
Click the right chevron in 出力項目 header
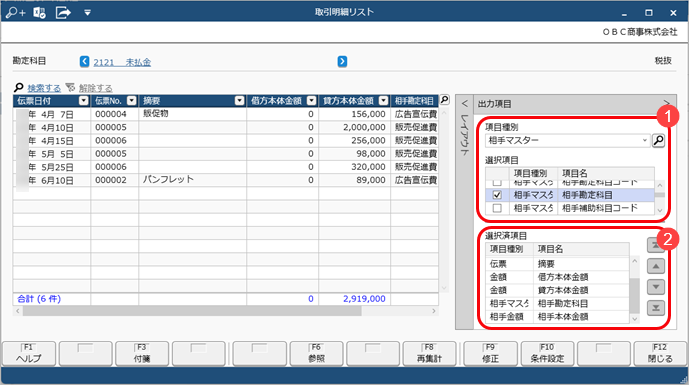click(x=666, y=103)
